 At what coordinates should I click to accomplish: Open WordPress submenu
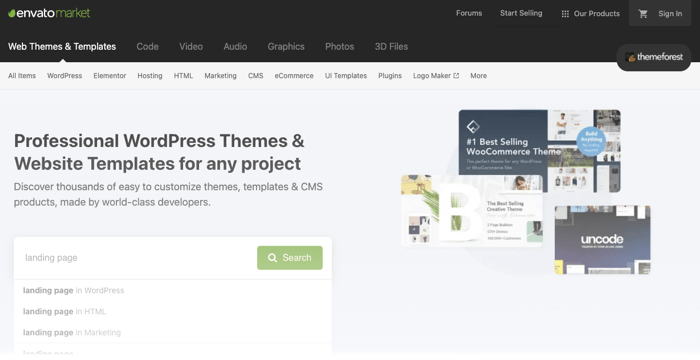(64, 76)
